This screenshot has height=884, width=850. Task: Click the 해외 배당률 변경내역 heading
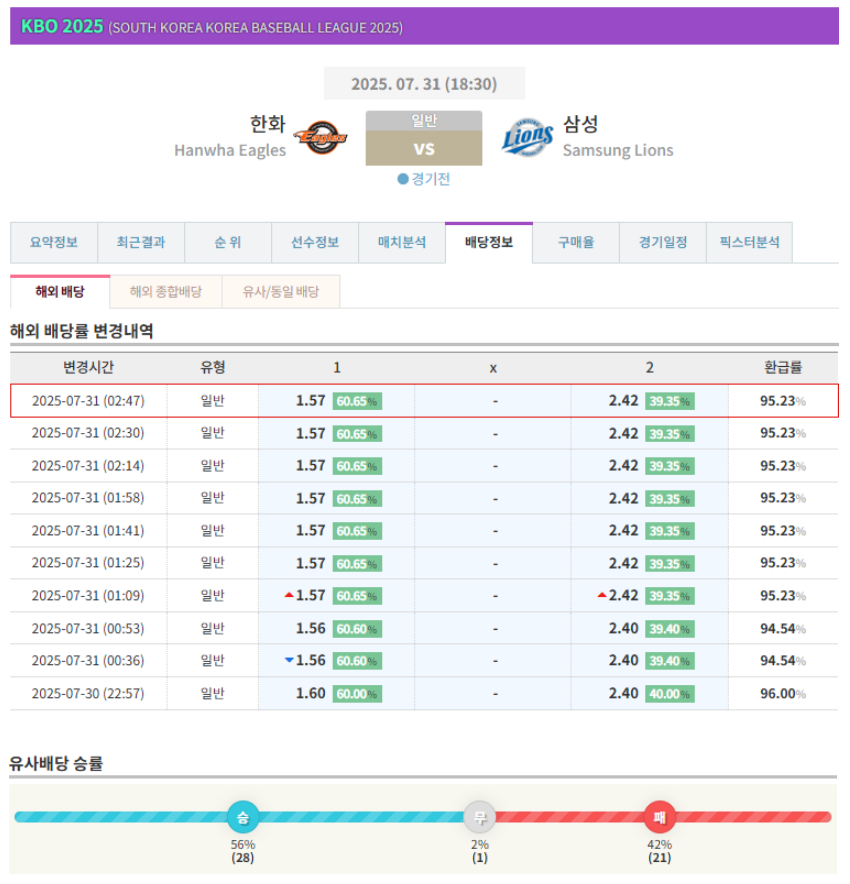click(x=82, y=331)
